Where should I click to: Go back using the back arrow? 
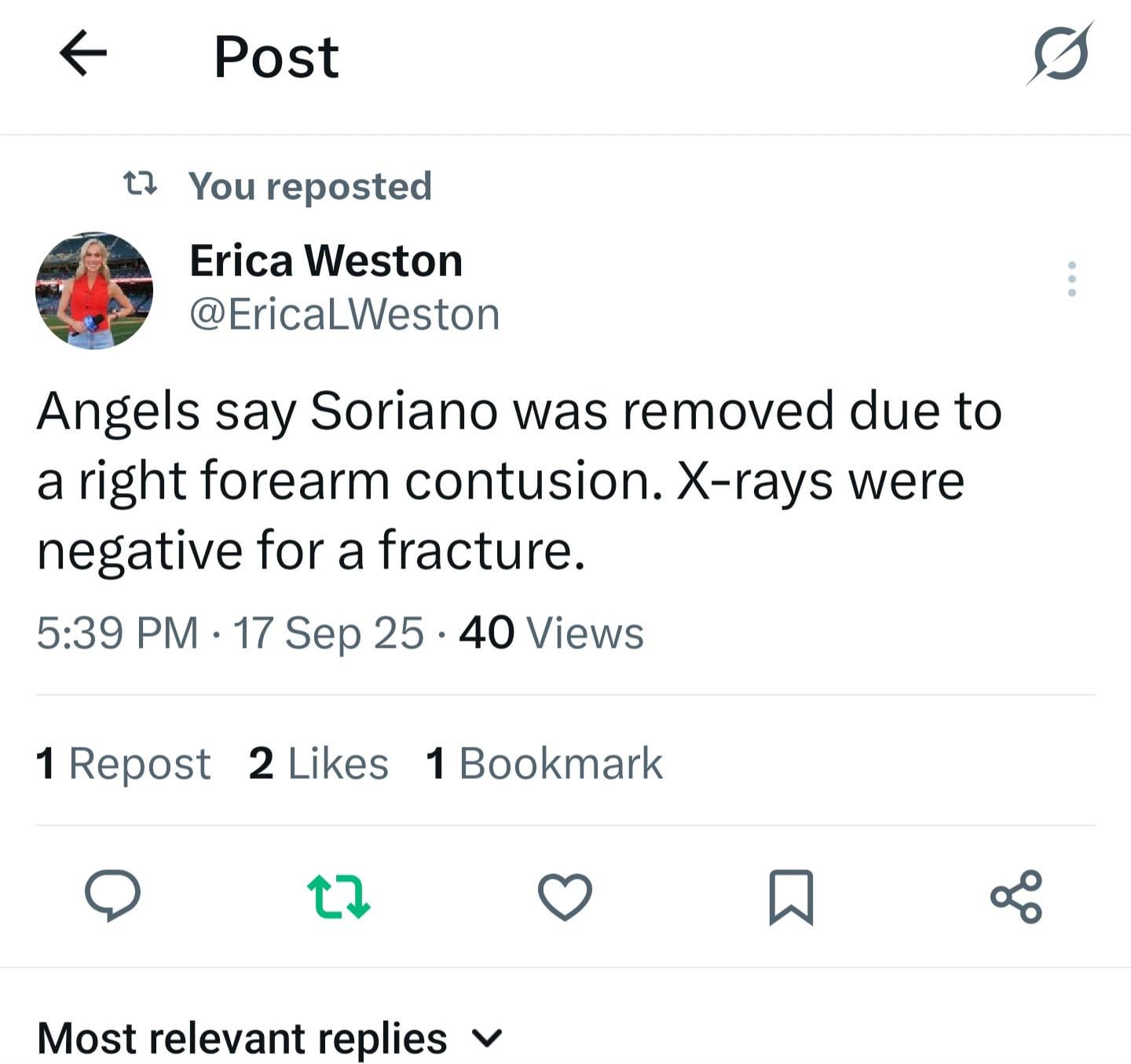click(x=83, y=53)
